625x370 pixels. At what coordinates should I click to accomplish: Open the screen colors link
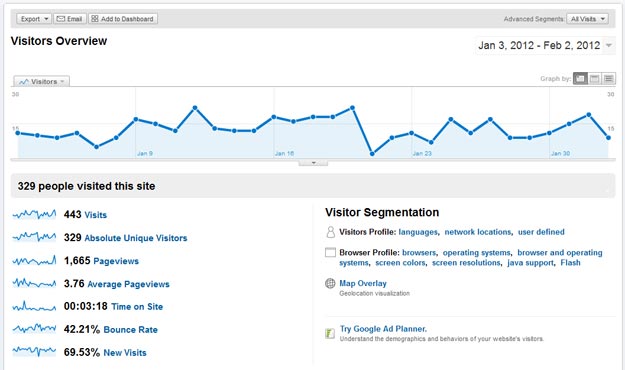[x=400, y=263]
